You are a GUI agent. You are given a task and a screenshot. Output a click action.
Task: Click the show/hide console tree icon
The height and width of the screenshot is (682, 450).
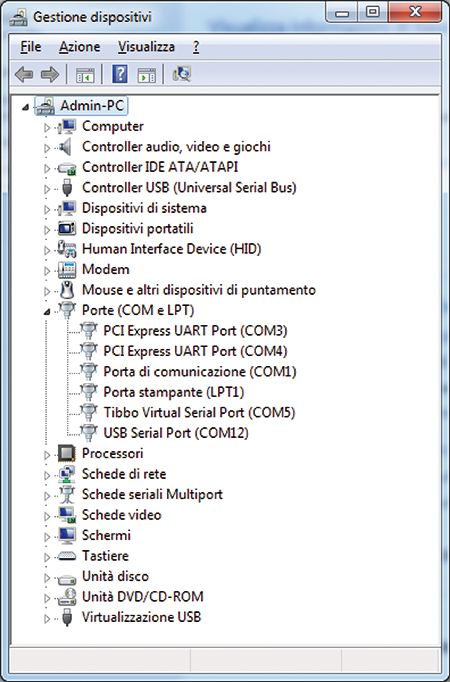[85, 75]
